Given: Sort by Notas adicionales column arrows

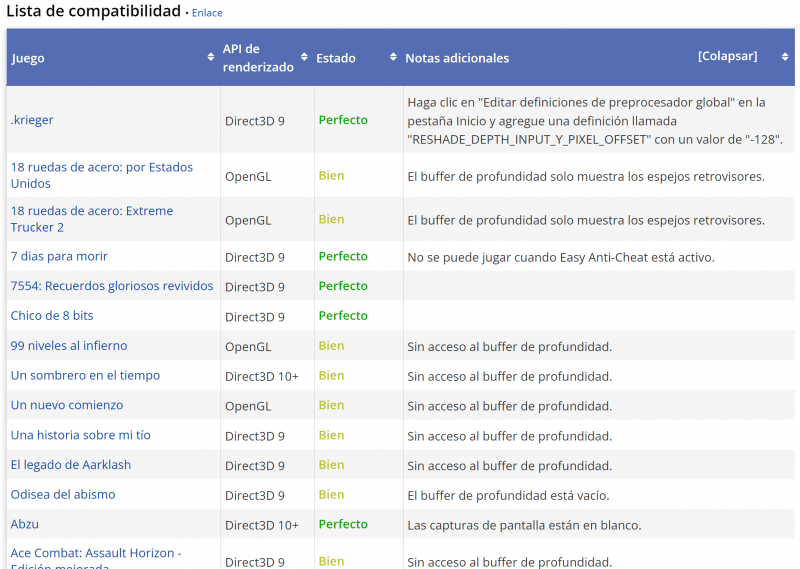Looking at the screenshot, I should tap(785, 58).
